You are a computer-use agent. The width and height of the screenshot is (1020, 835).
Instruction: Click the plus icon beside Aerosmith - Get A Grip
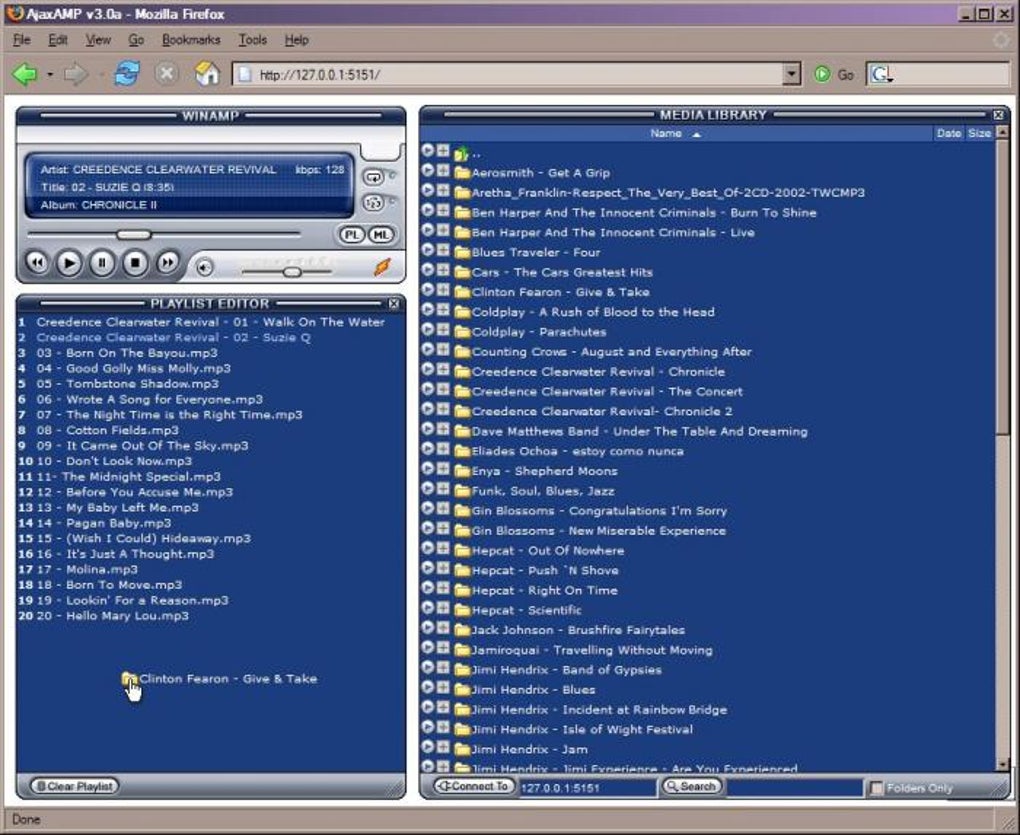point(443,170)
